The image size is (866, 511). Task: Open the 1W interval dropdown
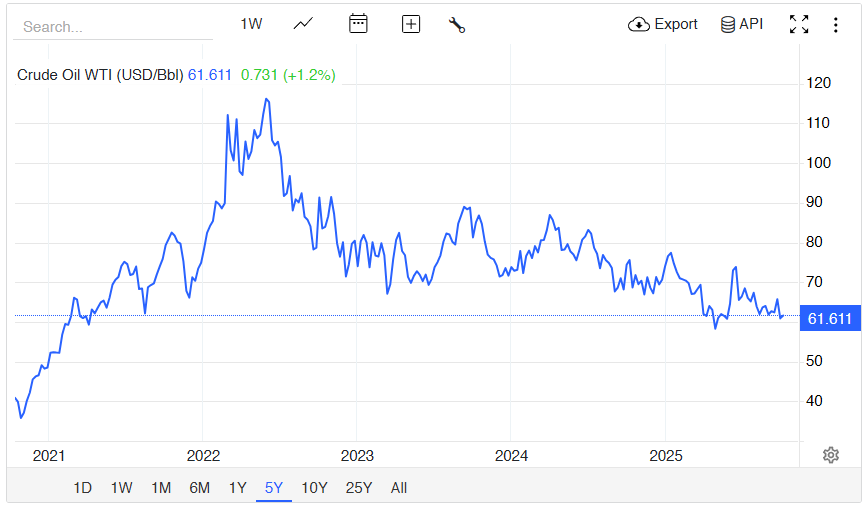[x=251, y=24]
